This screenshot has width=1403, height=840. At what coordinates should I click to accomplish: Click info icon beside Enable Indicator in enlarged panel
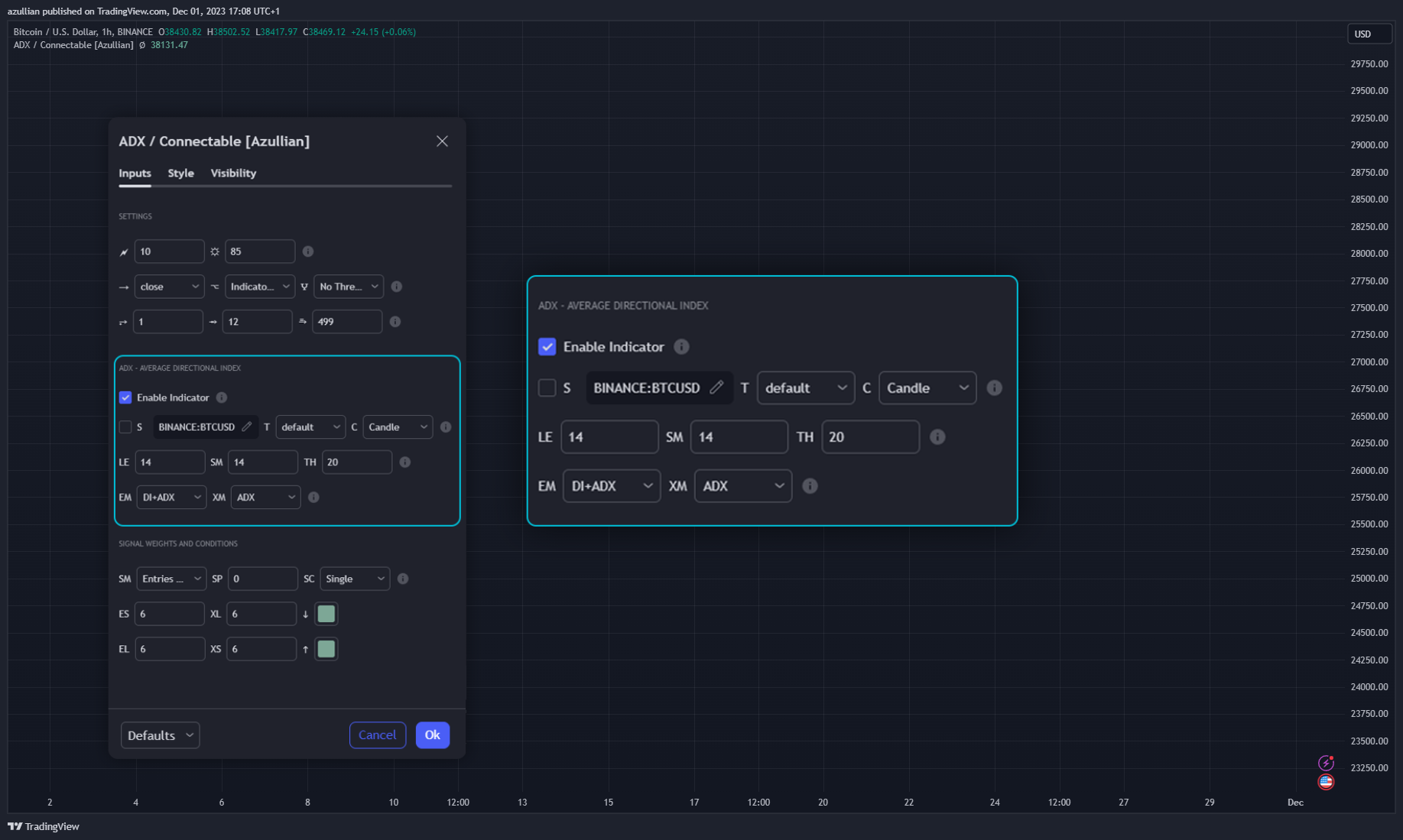[681, 347]
